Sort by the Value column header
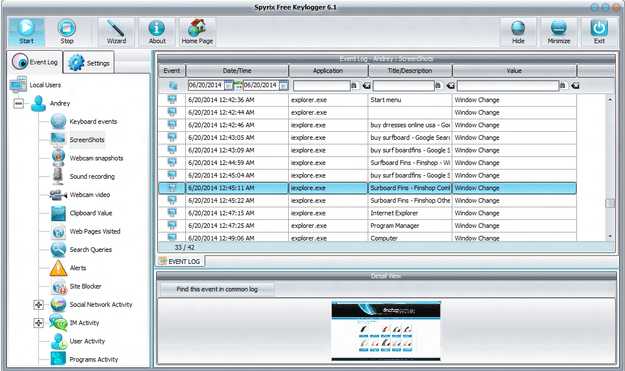Screen dimensions: 625x371 tap(514, 71)
